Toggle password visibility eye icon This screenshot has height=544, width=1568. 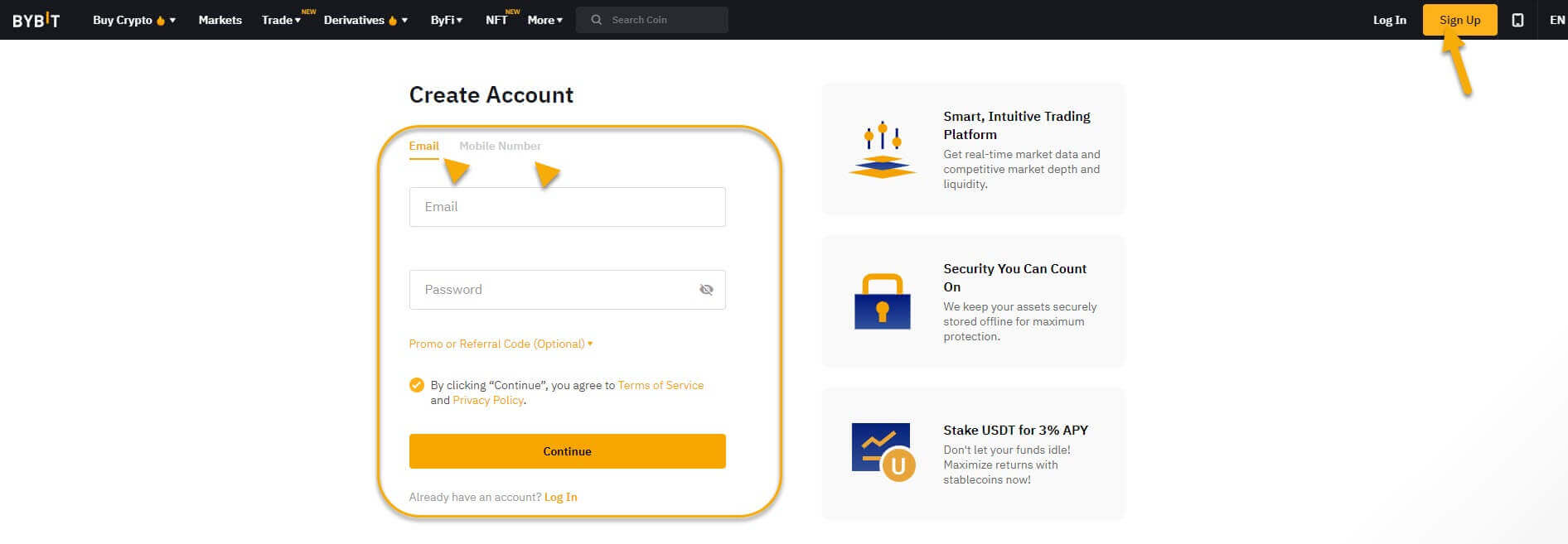[x=706, y=290]
